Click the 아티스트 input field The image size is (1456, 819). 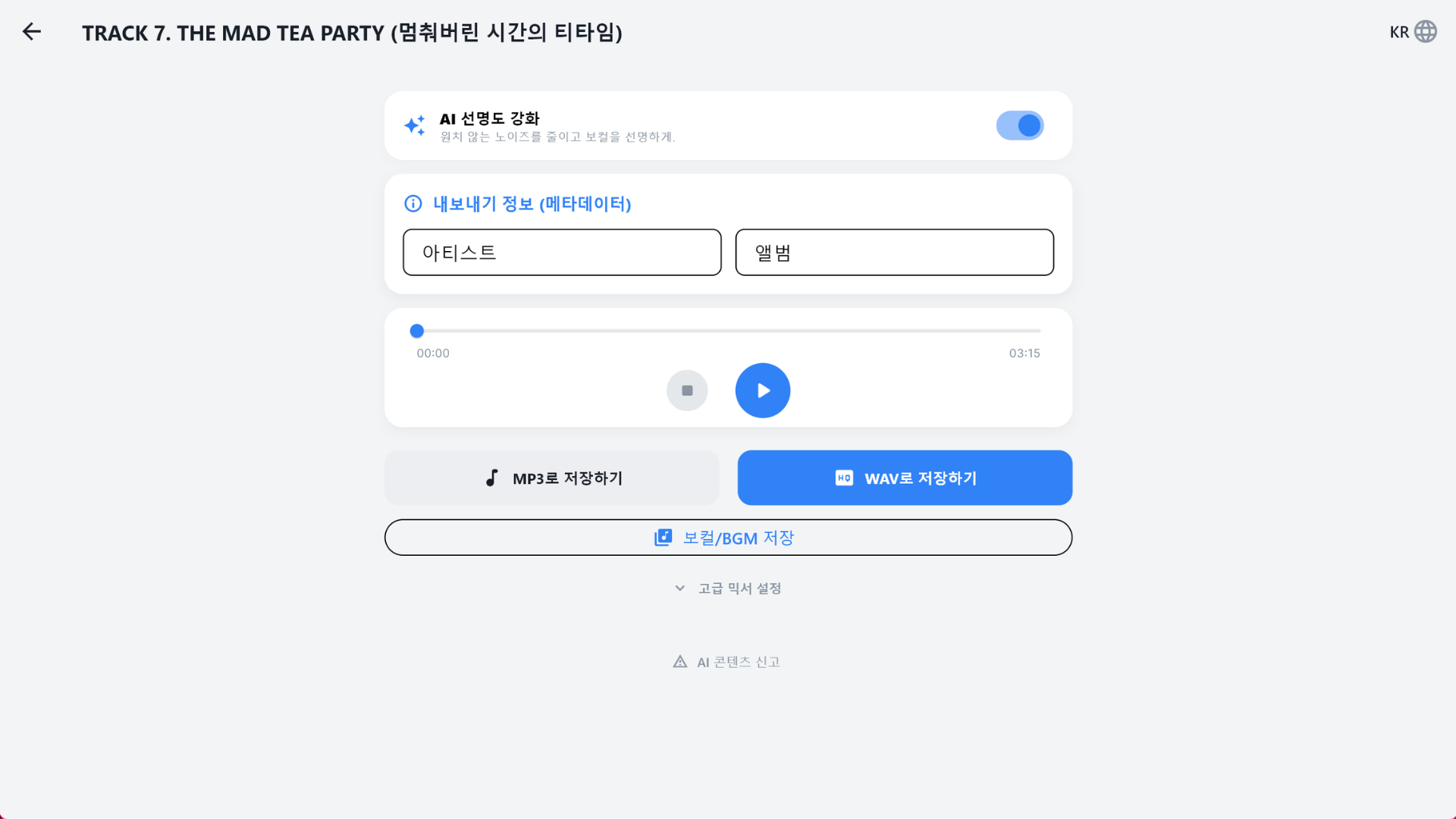tap(561, 252)
